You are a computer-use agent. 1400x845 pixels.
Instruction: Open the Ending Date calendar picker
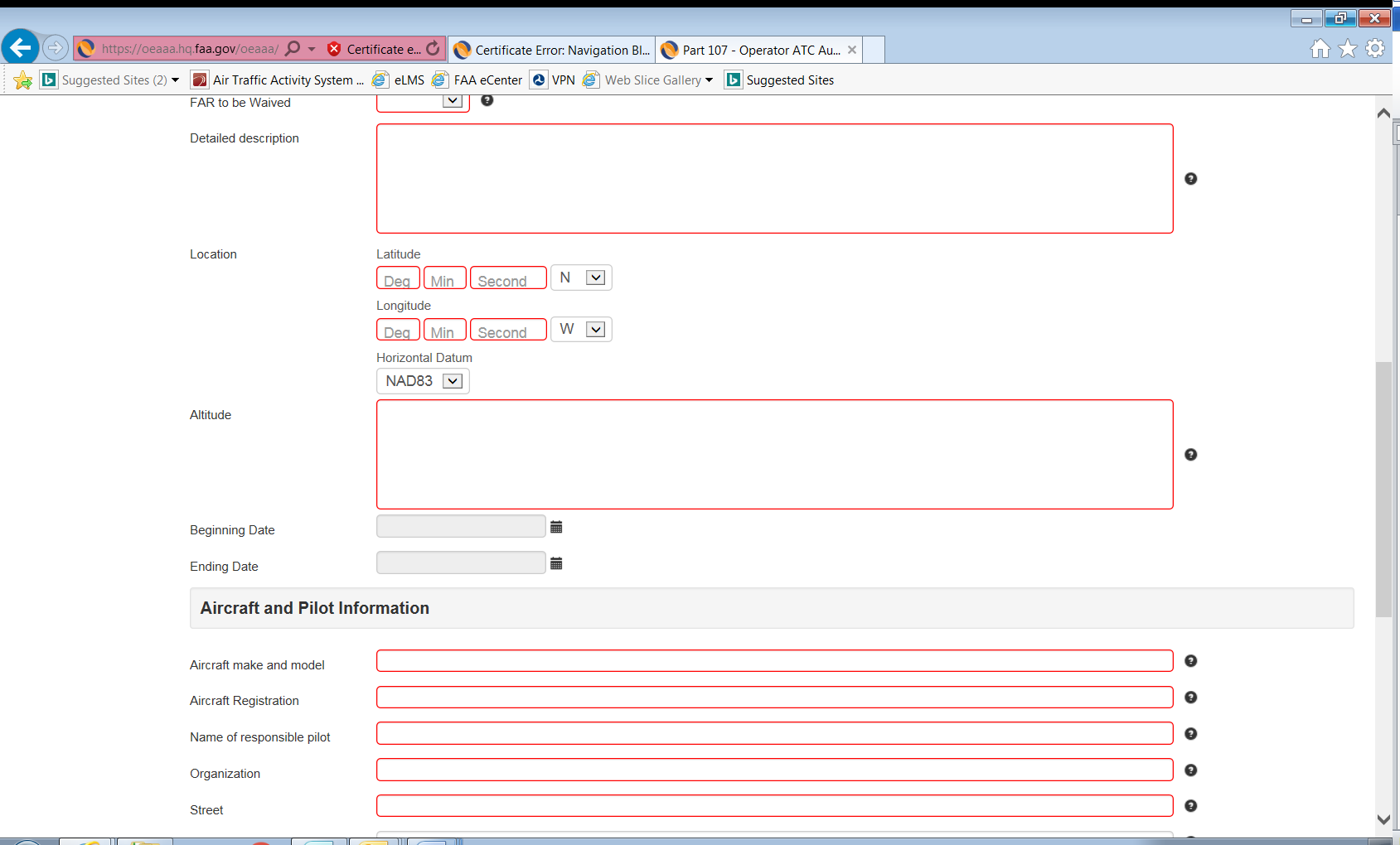click(556, 564)
